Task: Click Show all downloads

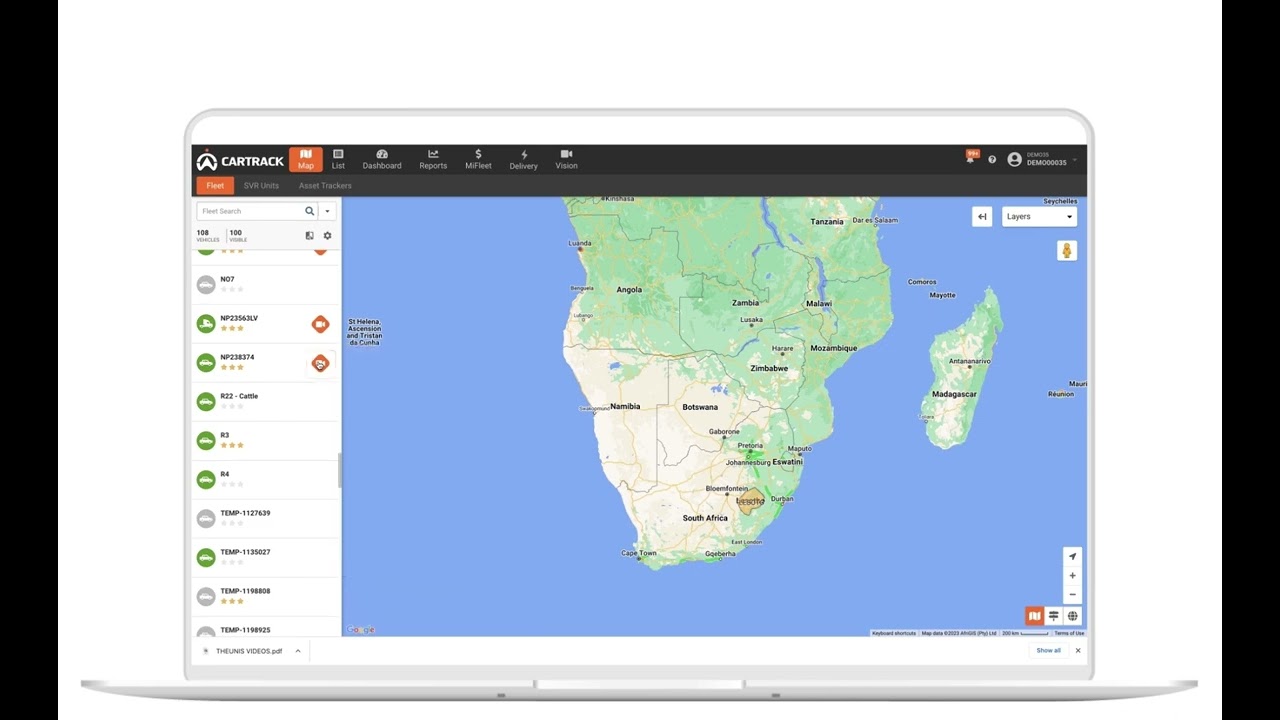Action: pyautogui.click(x=1048, y=651)
